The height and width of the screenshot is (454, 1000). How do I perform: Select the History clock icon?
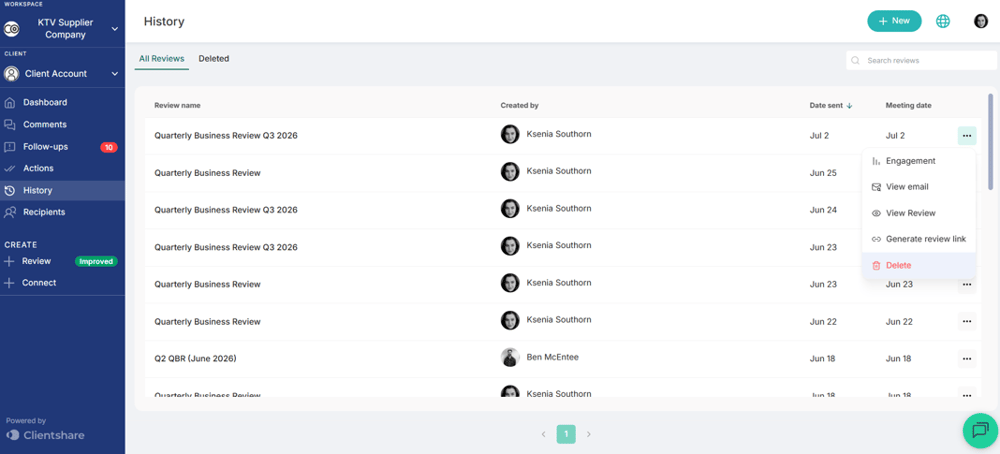click(x=10, y=191)
